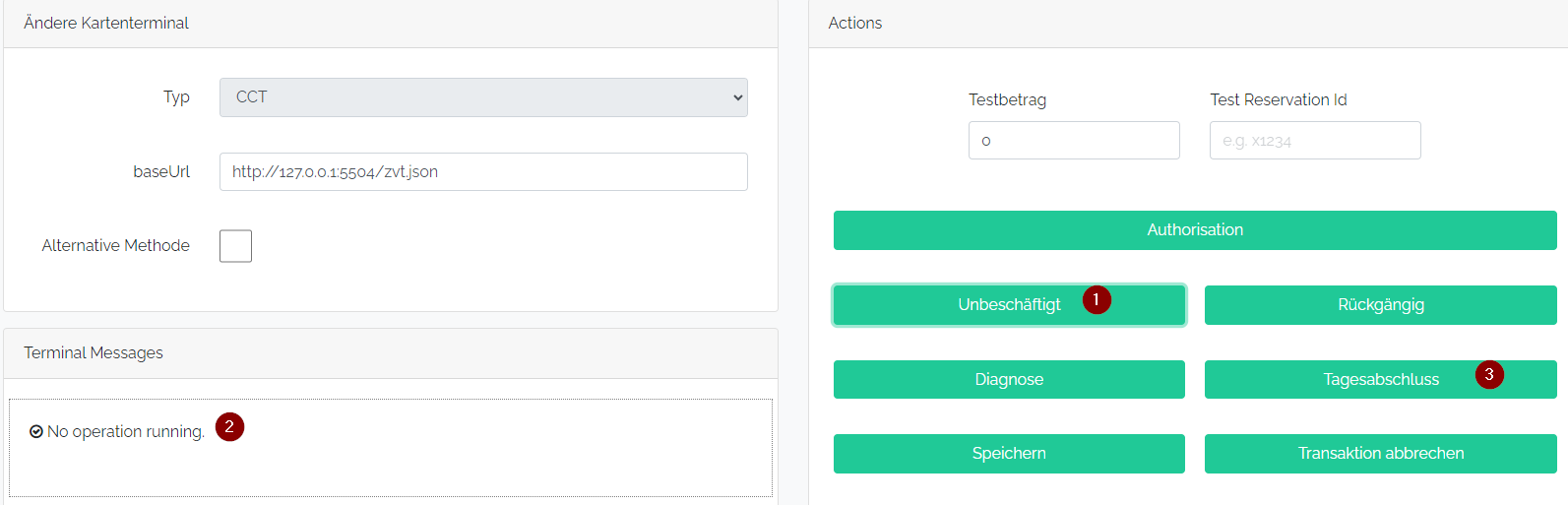Click the checkmark icon before No operation running

(36, 431)
